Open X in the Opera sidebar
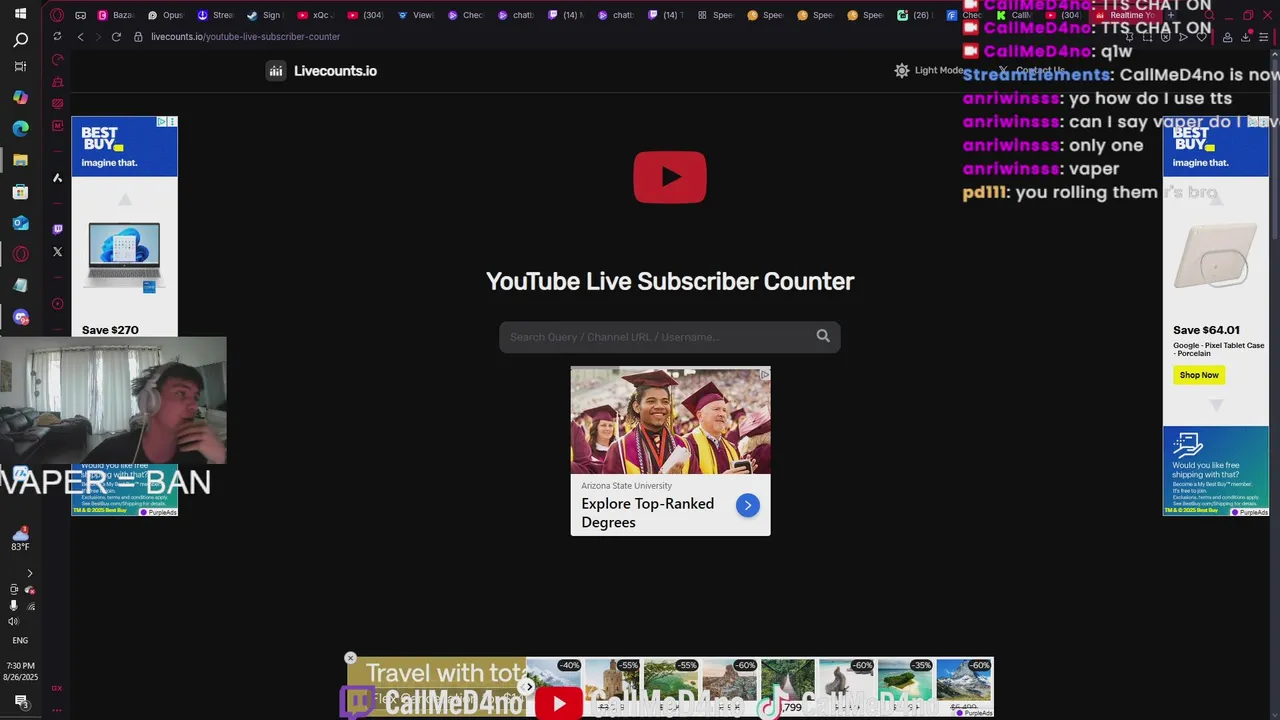Screen dimensions: 1280x720 57,252
